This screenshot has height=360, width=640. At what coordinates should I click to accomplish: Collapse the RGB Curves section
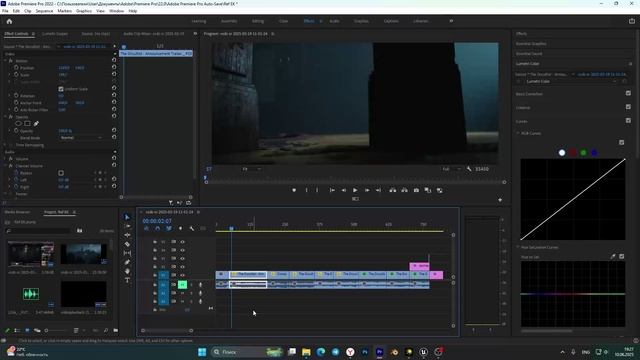click(x=518, y=133)
